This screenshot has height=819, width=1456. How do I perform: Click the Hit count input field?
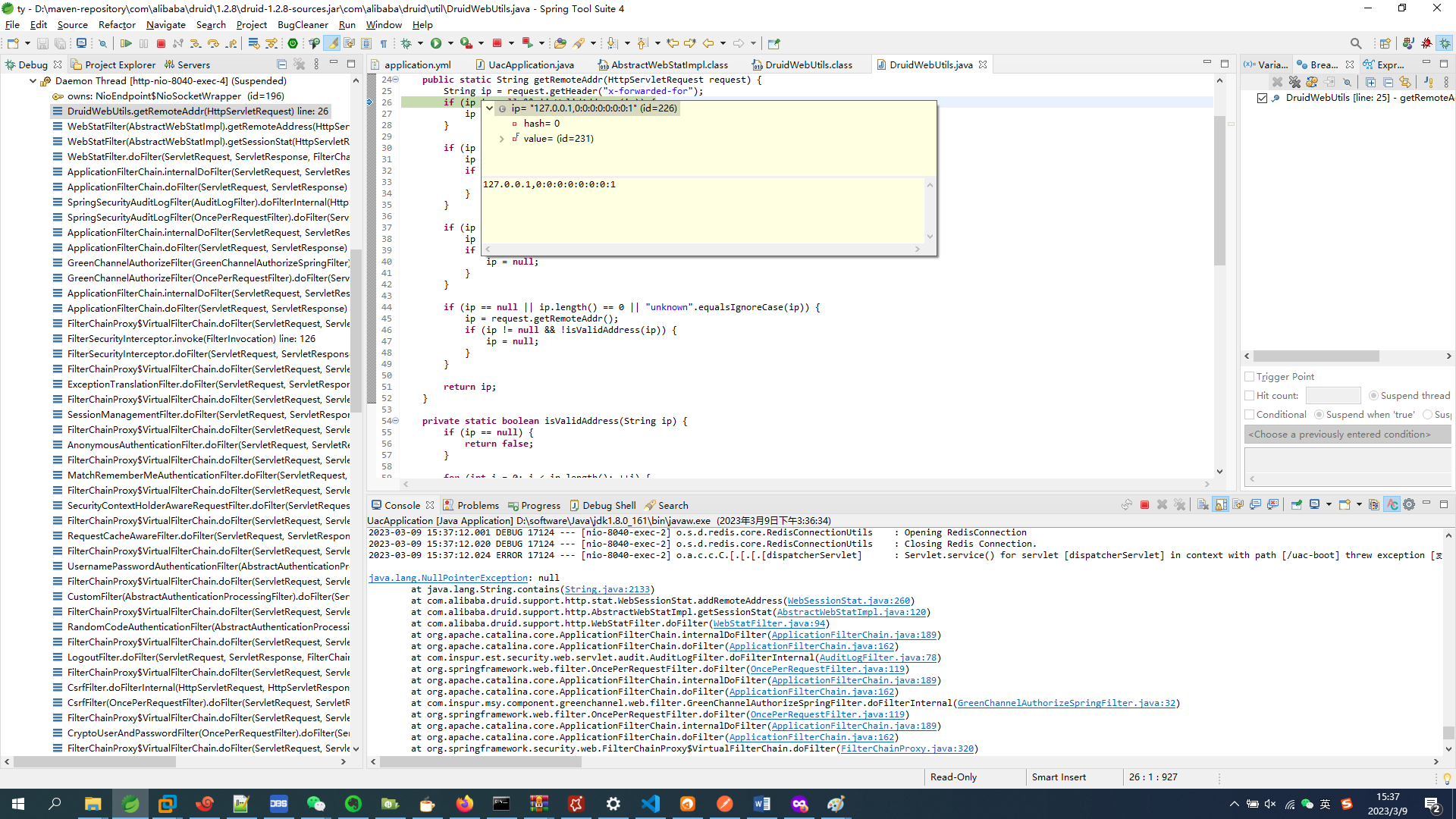pos(1333,396)
